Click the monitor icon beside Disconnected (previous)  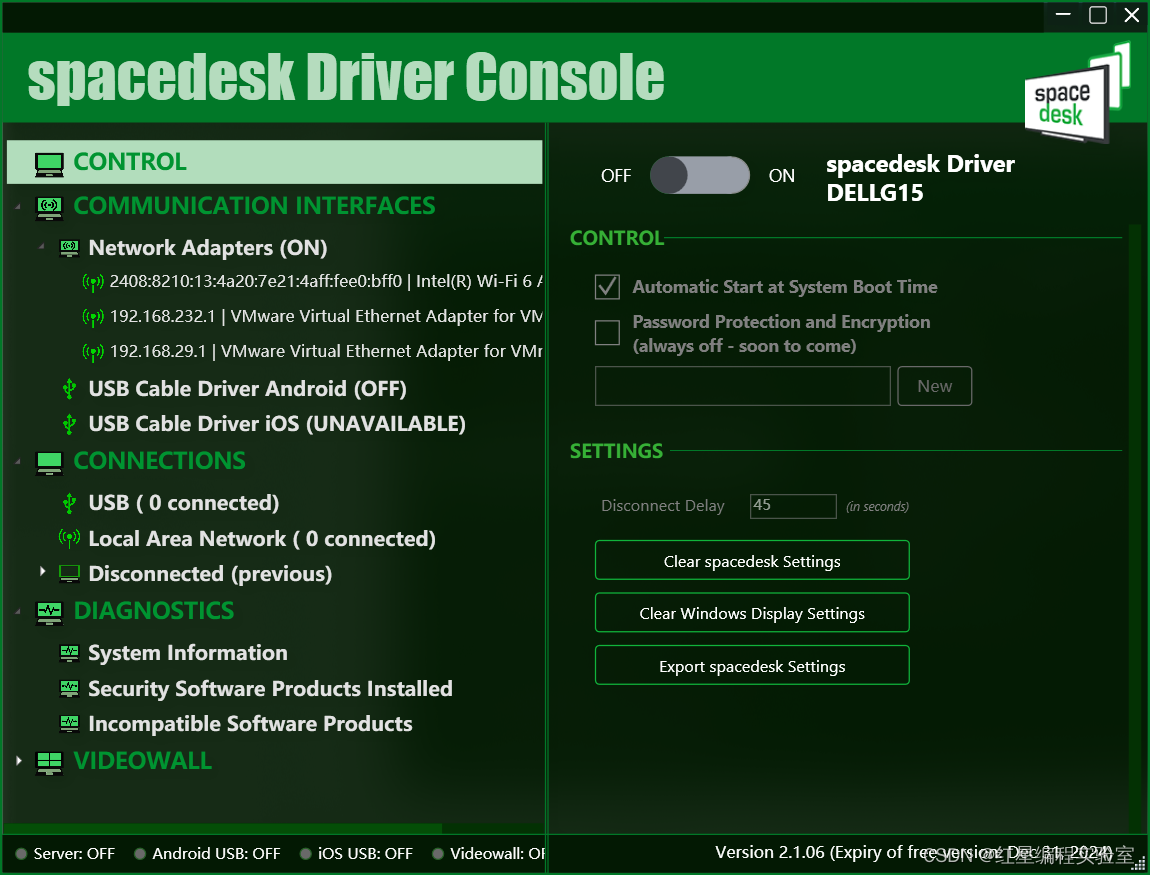coord(70,574)
